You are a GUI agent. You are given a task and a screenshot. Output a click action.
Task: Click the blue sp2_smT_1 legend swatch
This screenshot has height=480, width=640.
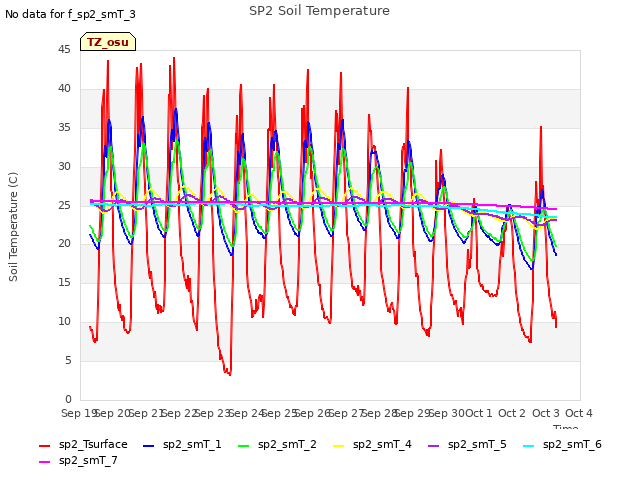click(149, 446)
